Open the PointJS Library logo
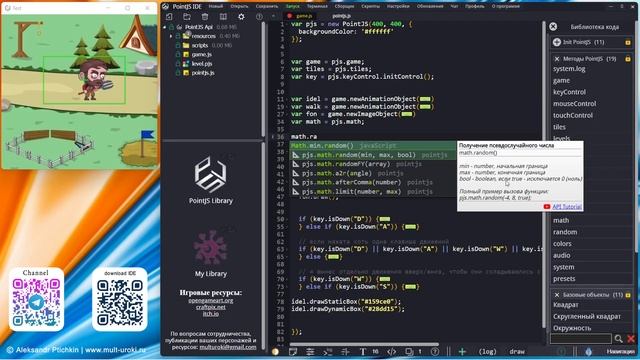The height and width of the screenshot is (360, 640). tap(210, 175)
